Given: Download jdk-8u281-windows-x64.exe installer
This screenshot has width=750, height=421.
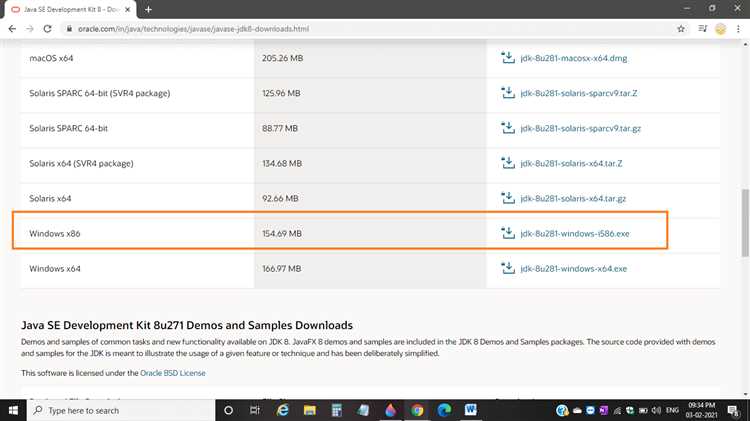Looking at the screenshot, I should 574,269.
